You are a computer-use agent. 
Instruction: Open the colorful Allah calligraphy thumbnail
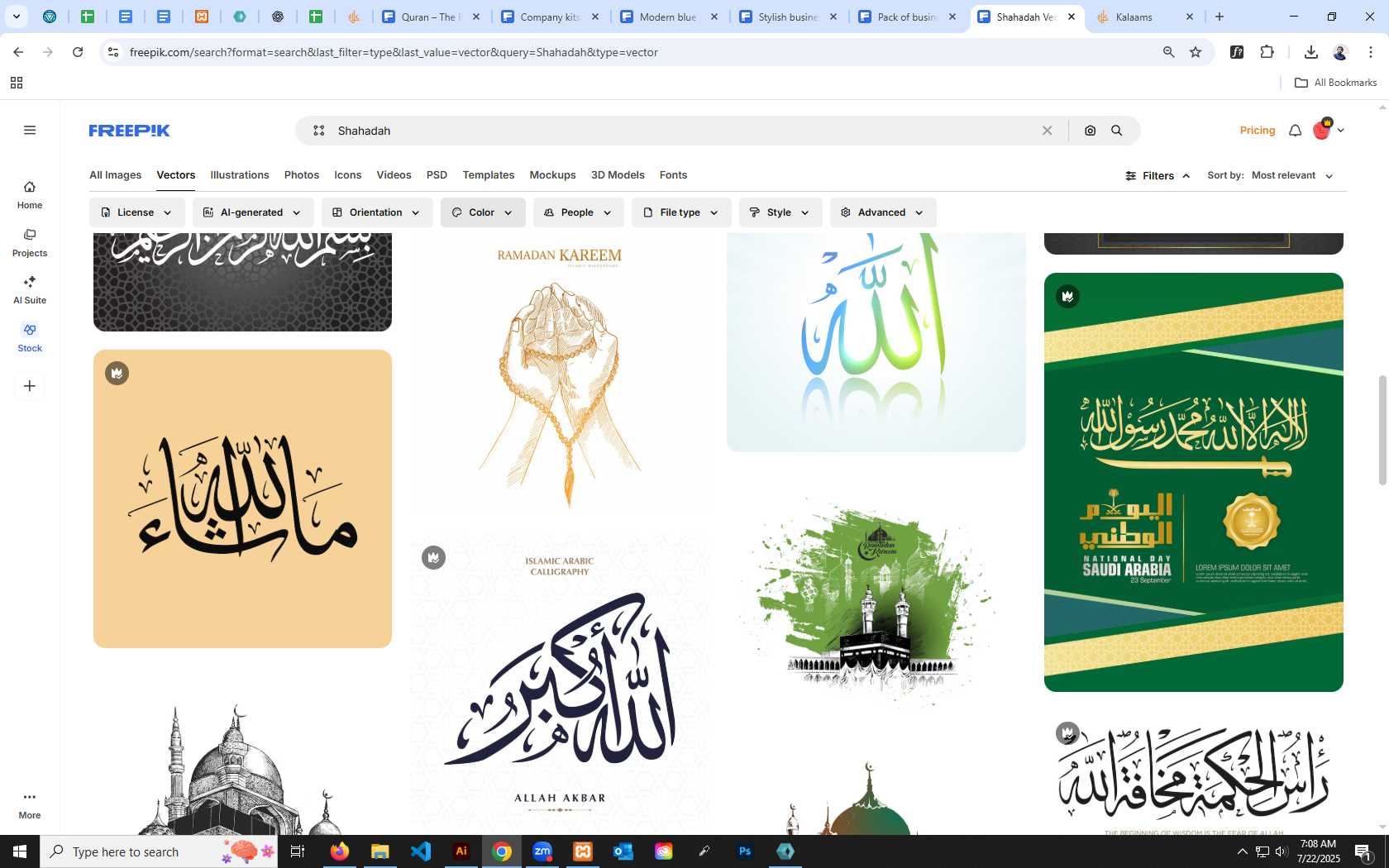(x=876, y=341)
